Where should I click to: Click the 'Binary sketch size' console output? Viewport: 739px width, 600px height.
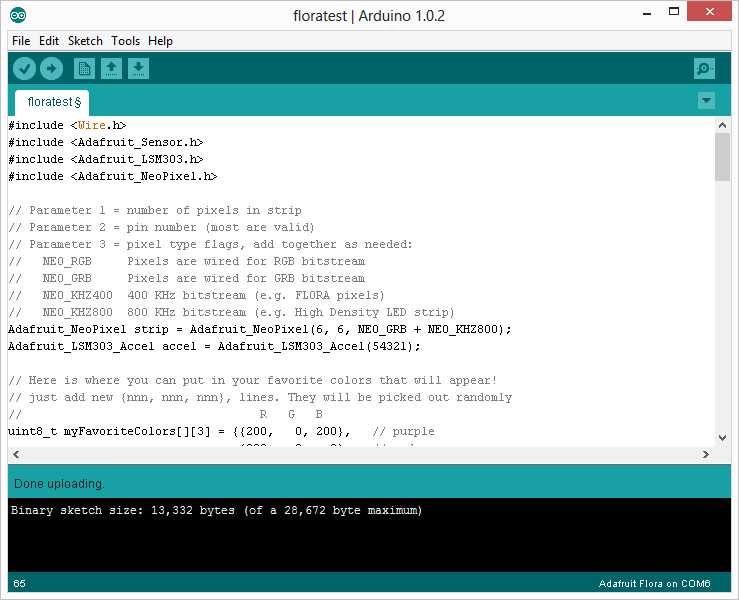click(x=216, y=510)
